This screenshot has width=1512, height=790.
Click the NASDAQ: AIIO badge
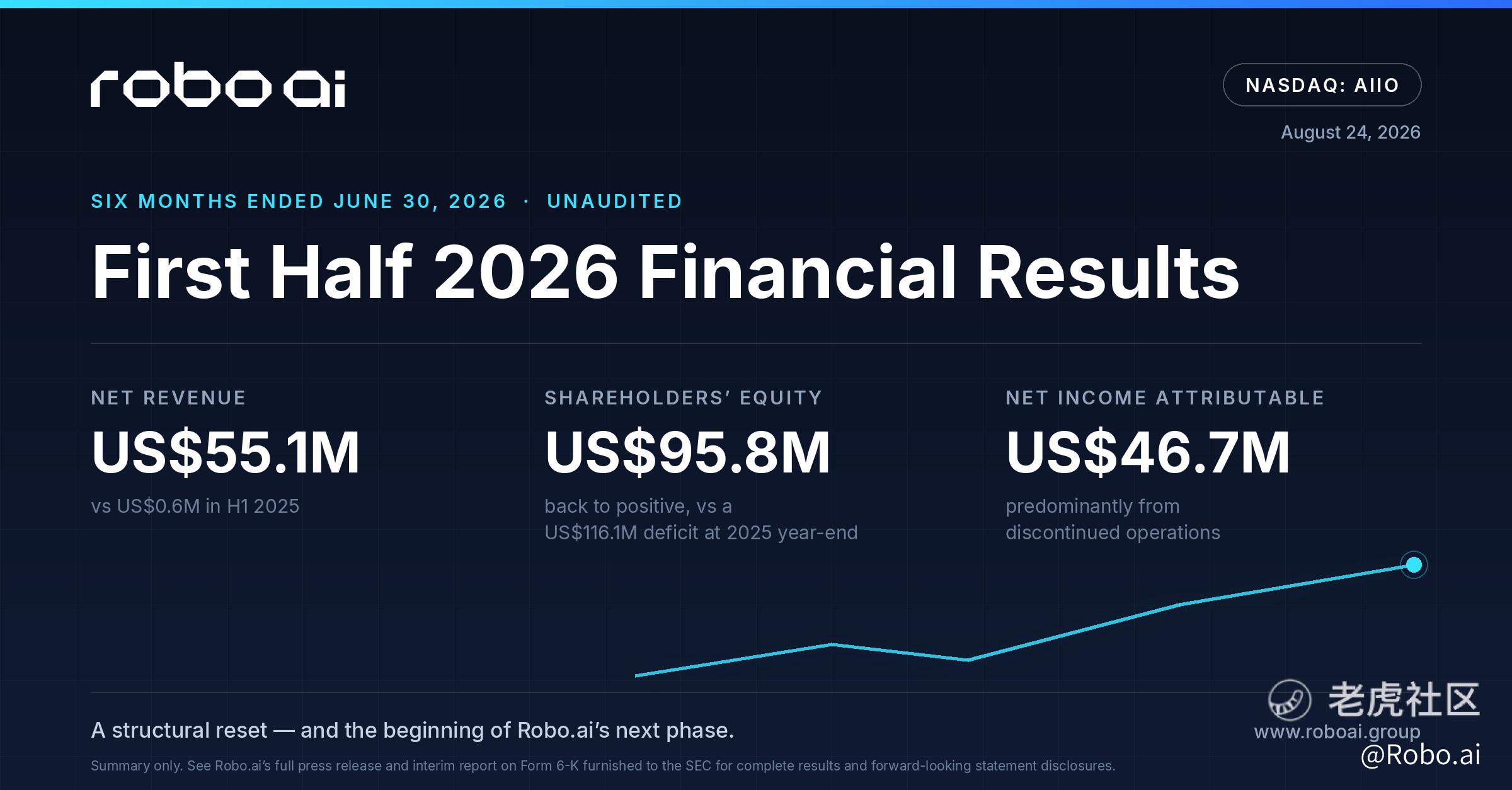click(1322, 85)
